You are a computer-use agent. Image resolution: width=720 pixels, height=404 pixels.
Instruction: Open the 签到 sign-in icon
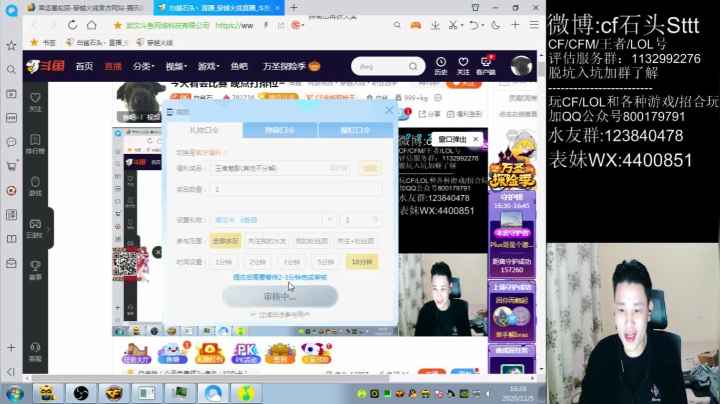pos(280,354)
